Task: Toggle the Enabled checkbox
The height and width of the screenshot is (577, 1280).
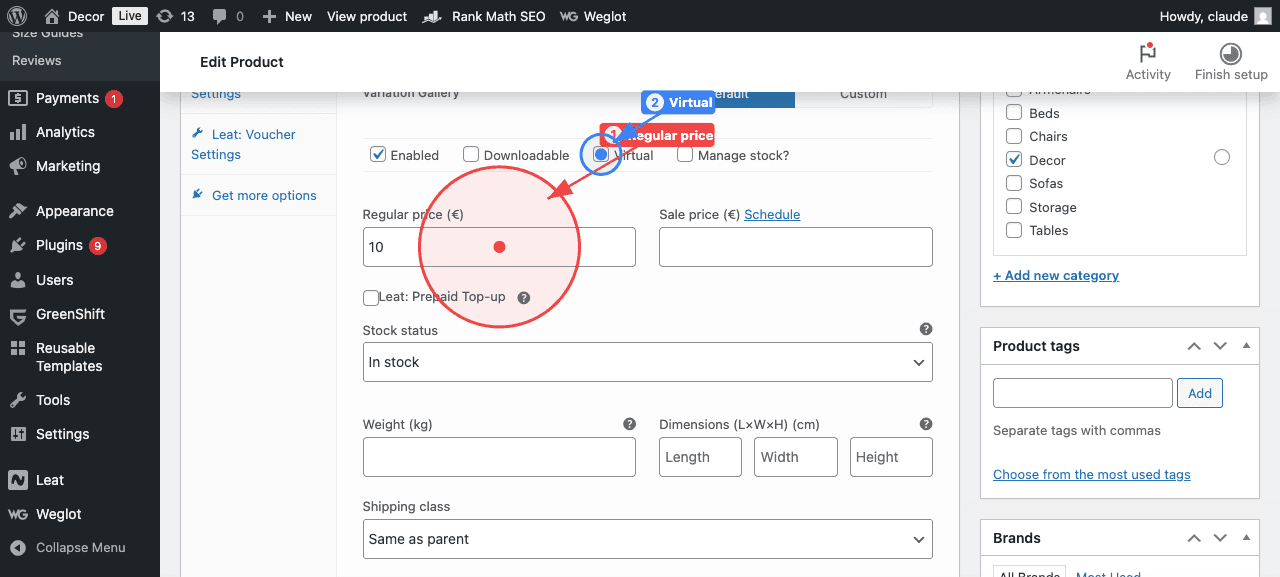Action: pyautogui.click(x=378, y=154)
